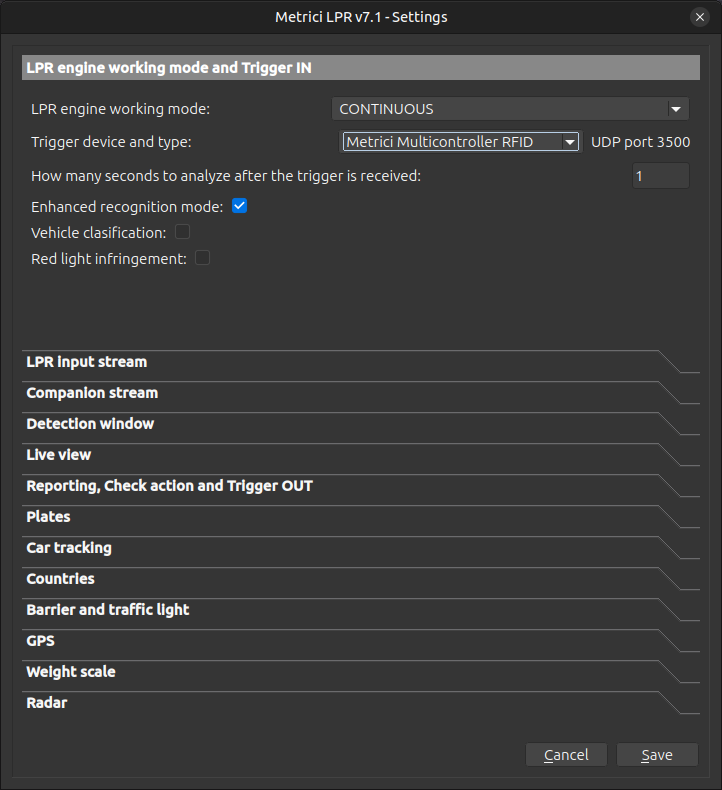Click the 'Enhanced recognition mode:' label

[x=127, y=207]
